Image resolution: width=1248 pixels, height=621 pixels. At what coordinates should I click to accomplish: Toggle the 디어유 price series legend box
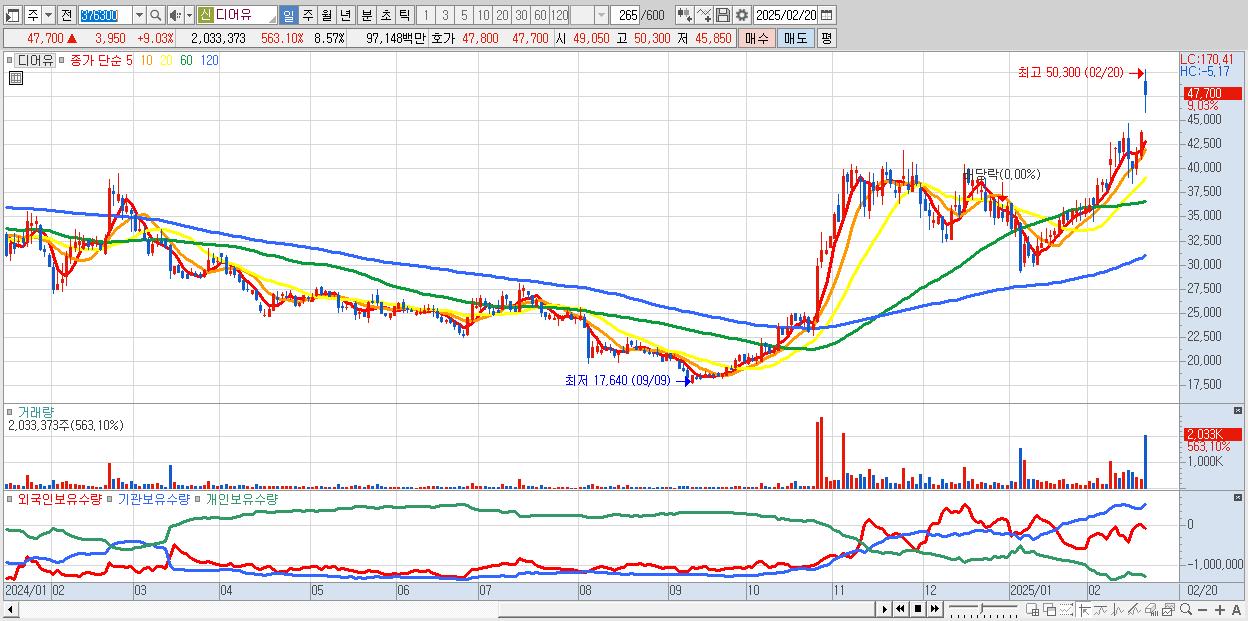[x=9, y=60]
